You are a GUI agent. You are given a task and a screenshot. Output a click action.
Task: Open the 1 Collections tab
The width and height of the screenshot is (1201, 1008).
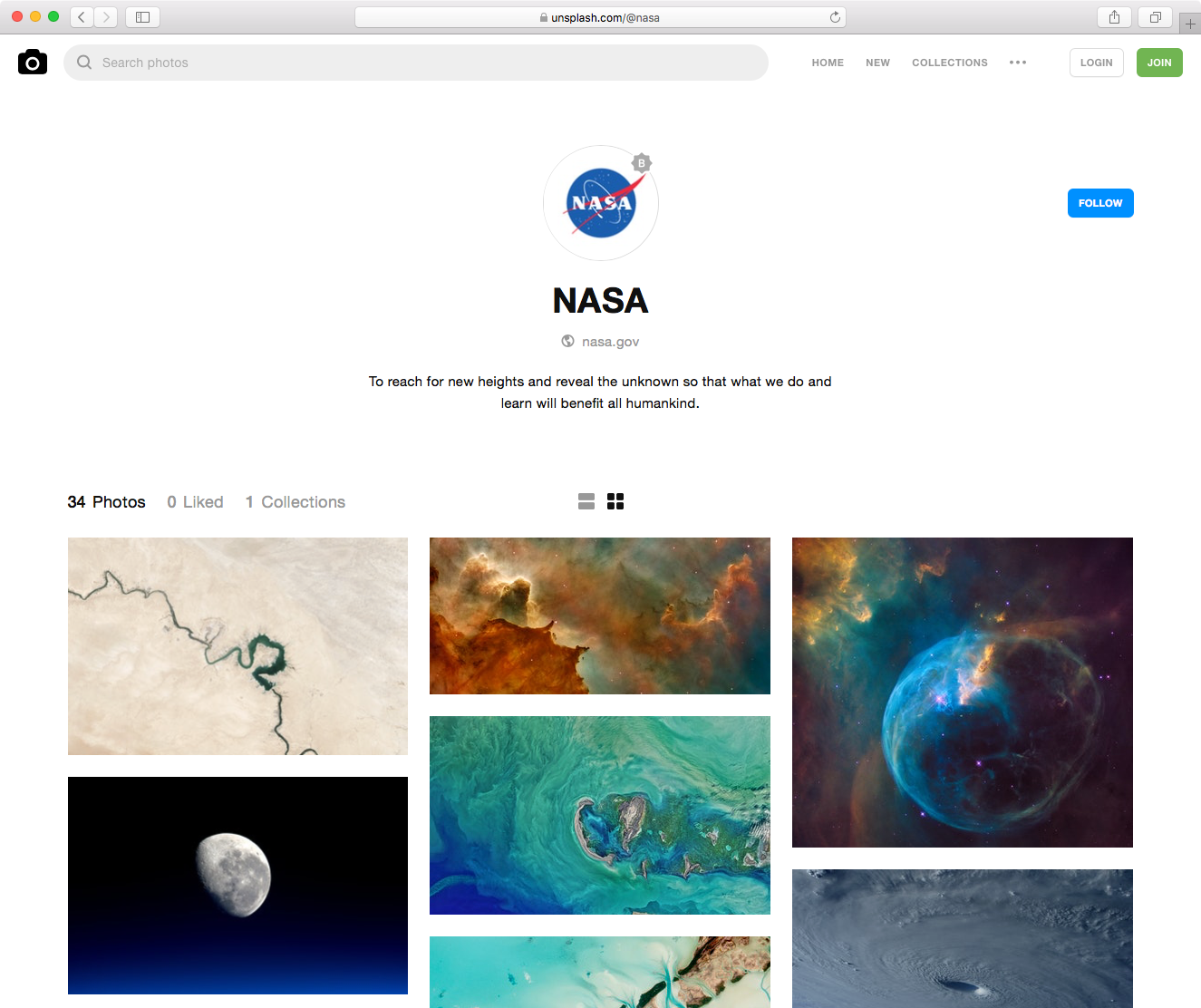(295, 502)
